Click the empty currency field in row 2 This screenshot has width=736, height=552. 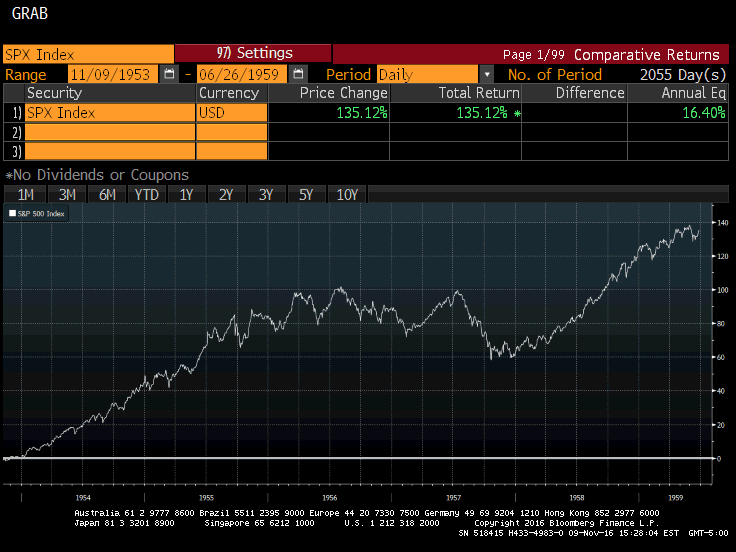(x=232, y=132)
